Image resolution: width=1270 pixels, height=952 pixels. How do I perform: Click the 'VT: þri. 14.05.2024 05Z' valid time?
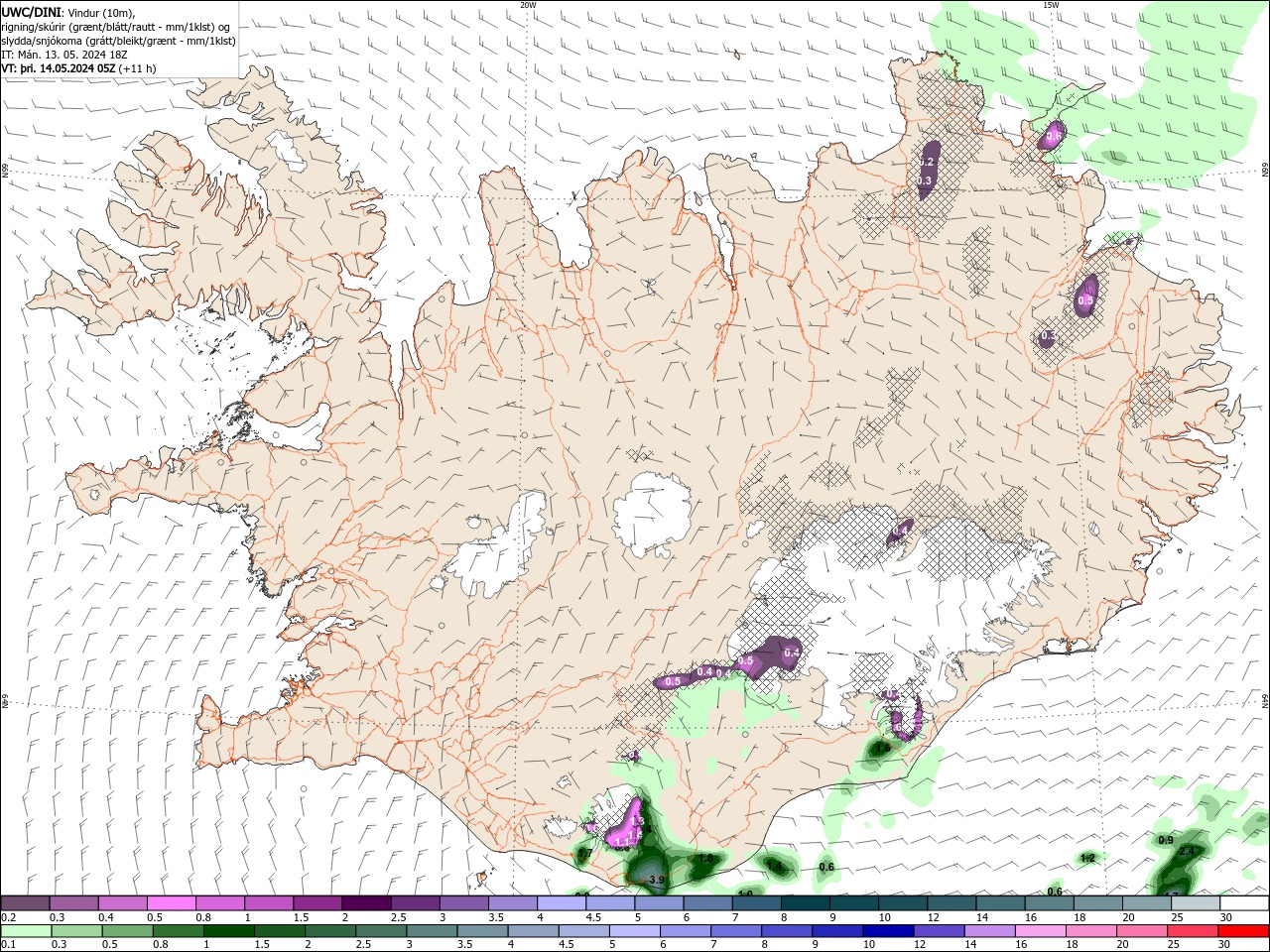coord(59,68)
